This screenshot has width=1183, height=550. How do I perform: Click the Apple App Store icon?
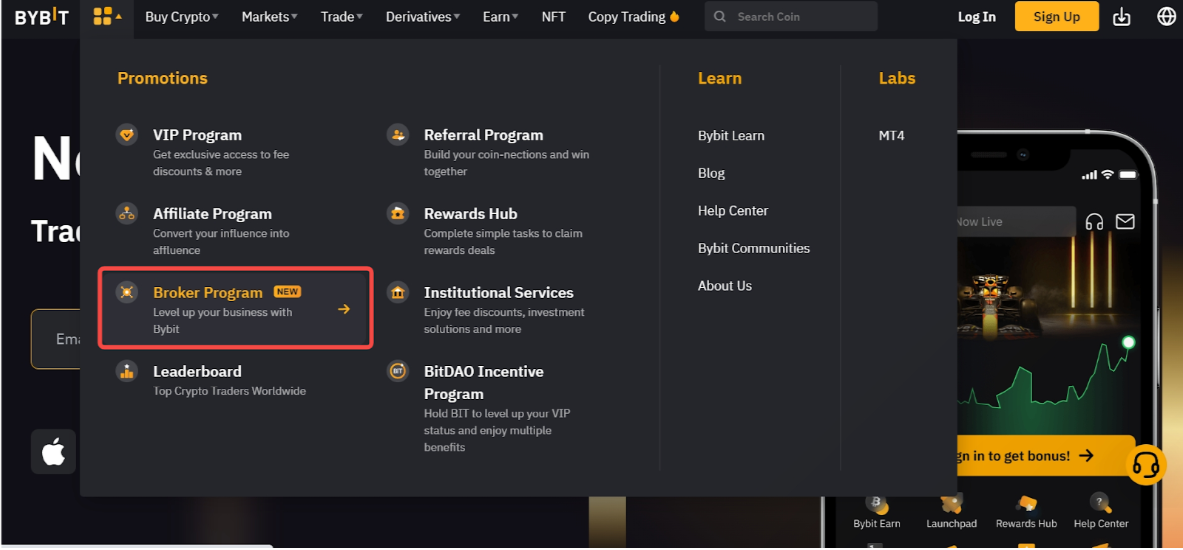[x=54, y=452]
